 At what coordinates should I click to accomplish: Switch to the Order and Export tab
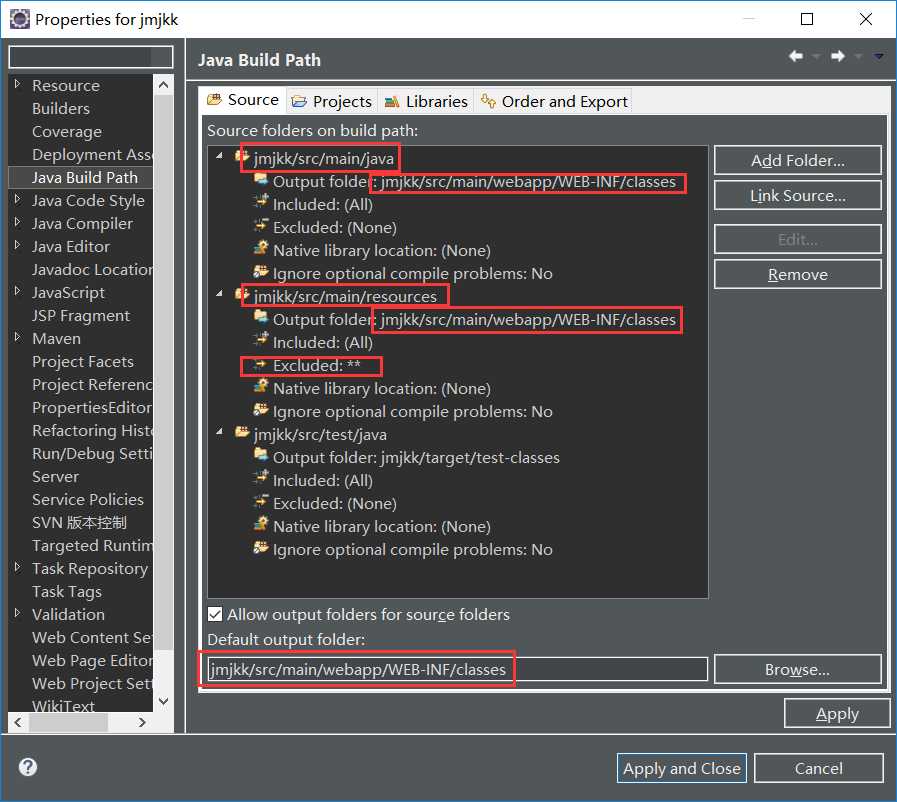click(x=554, y=101)
